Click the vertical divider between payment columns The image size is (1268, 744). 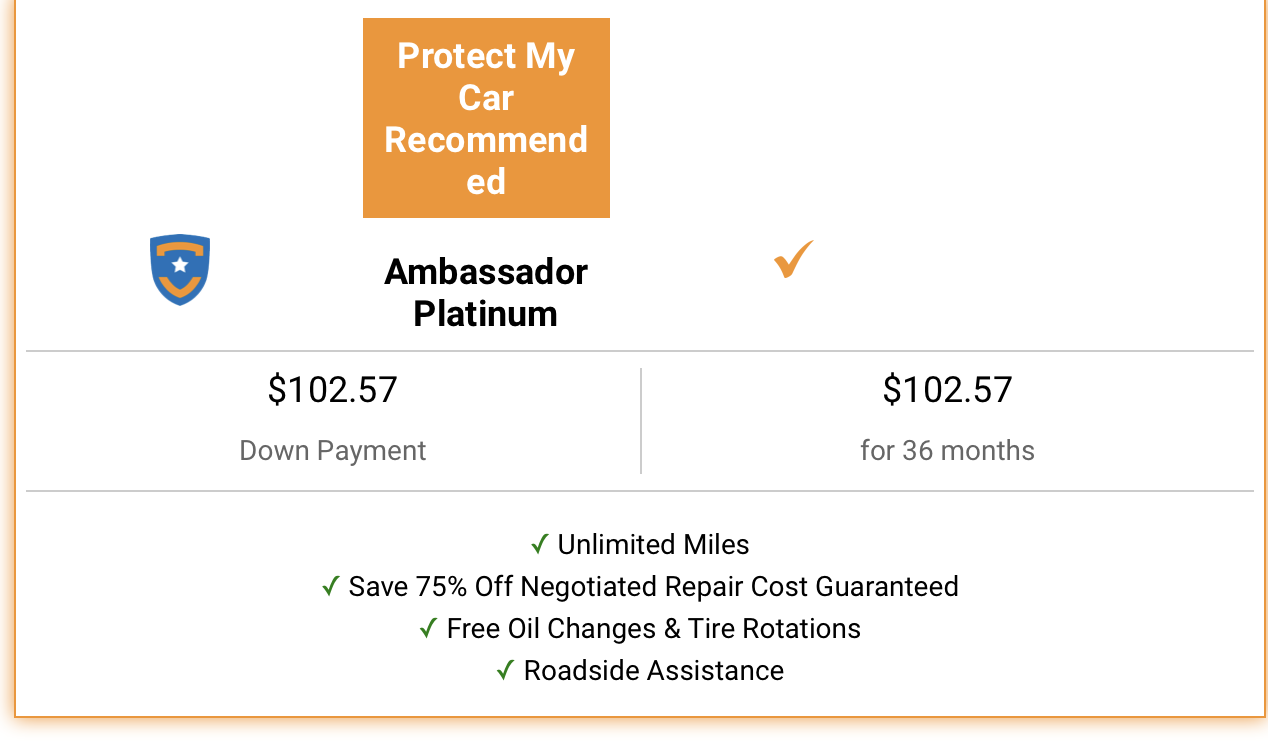pos(641,420)
